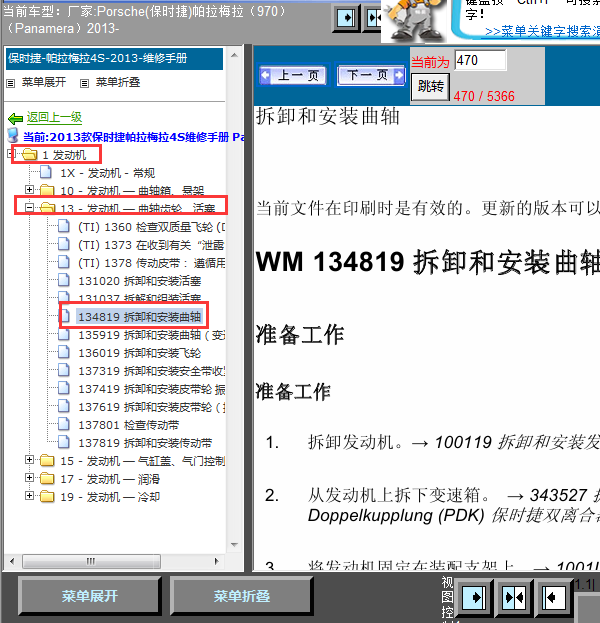Click the 当前:2013款保时捷帕拉梅拉4S维修手册 title
Viewport: 600px width, 623px height.
134,137
